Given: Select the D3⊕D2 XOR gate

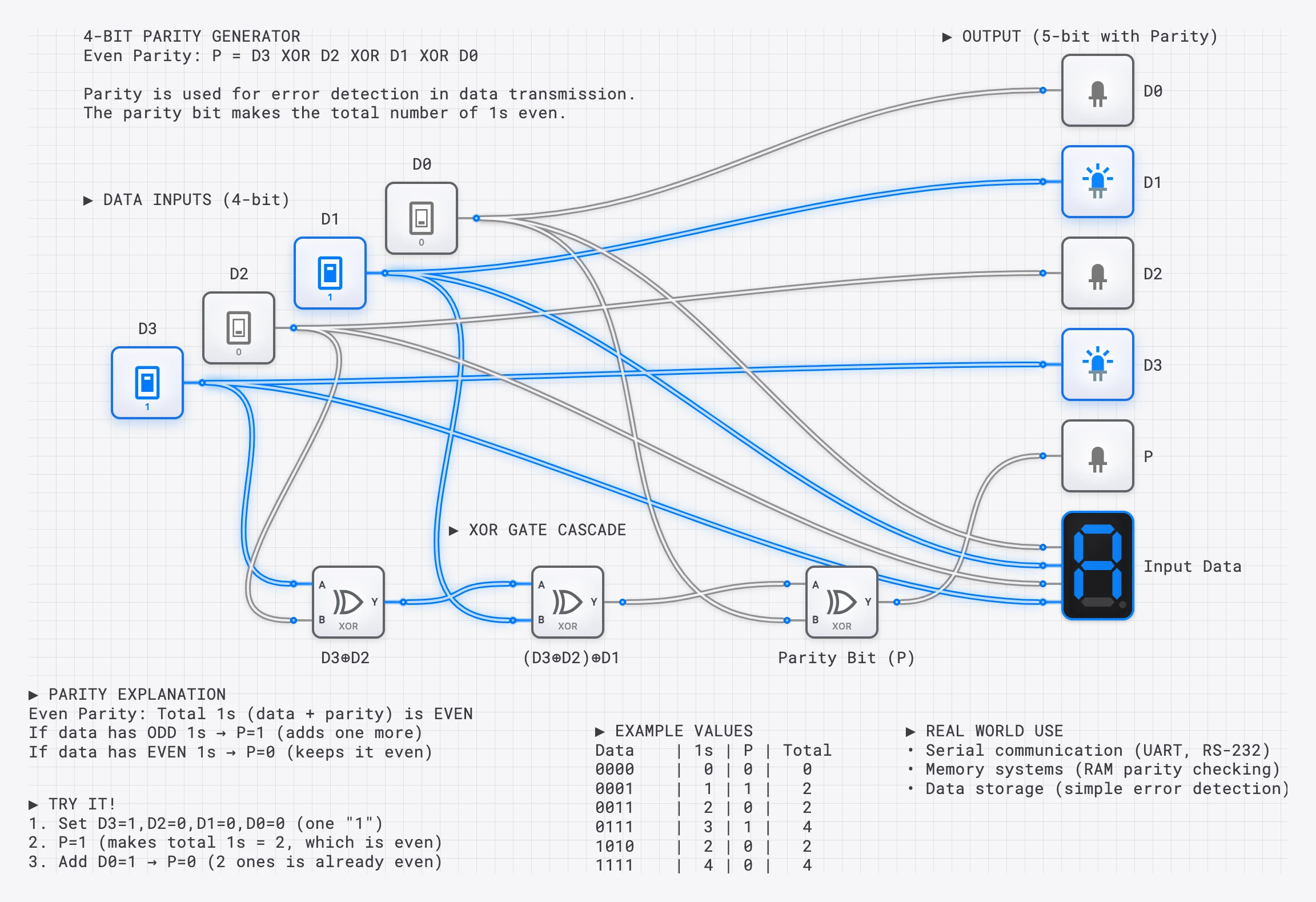Looking at the screenshot, I should tap(348, 602).
